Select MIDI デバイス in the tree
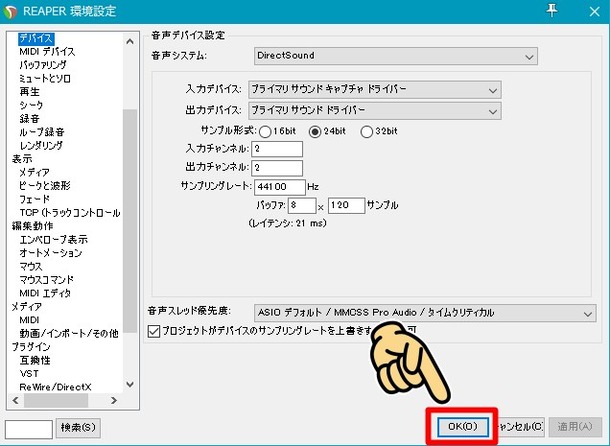The height and width of the screenshot is (446, 610). [x=47, y=52]
